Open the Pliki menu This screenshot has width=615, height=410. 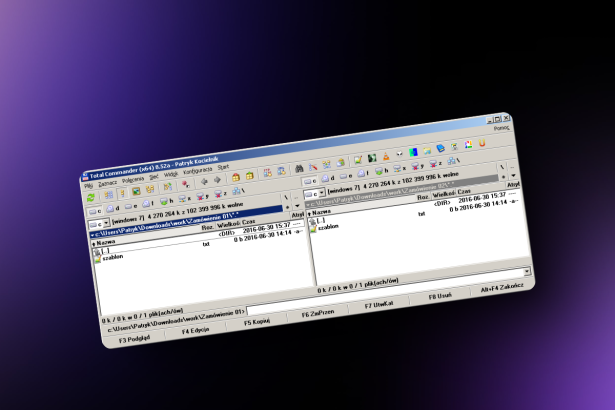88,186
